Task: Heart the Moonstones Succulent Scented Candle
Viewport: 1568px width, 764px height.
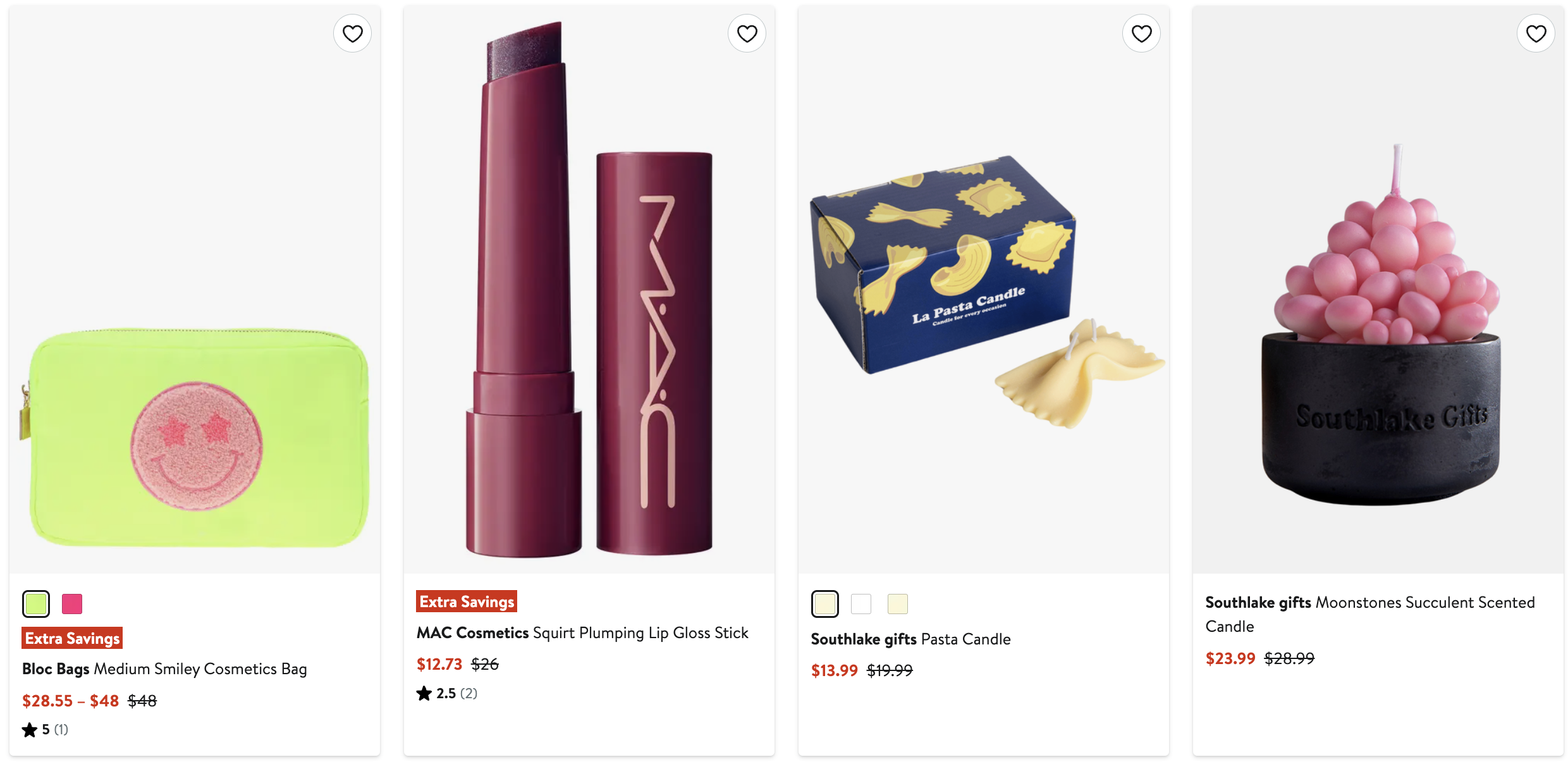Action: coord(1536,34)
